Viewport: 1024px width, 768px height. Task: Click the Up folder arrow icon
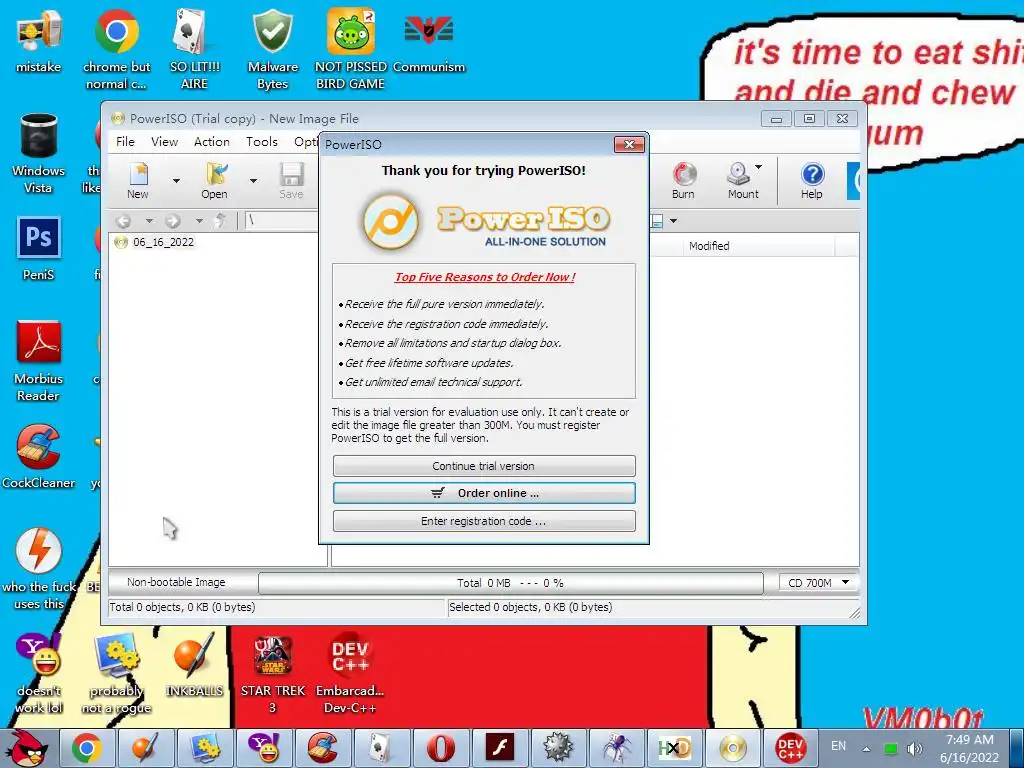[x=221, y=221]
